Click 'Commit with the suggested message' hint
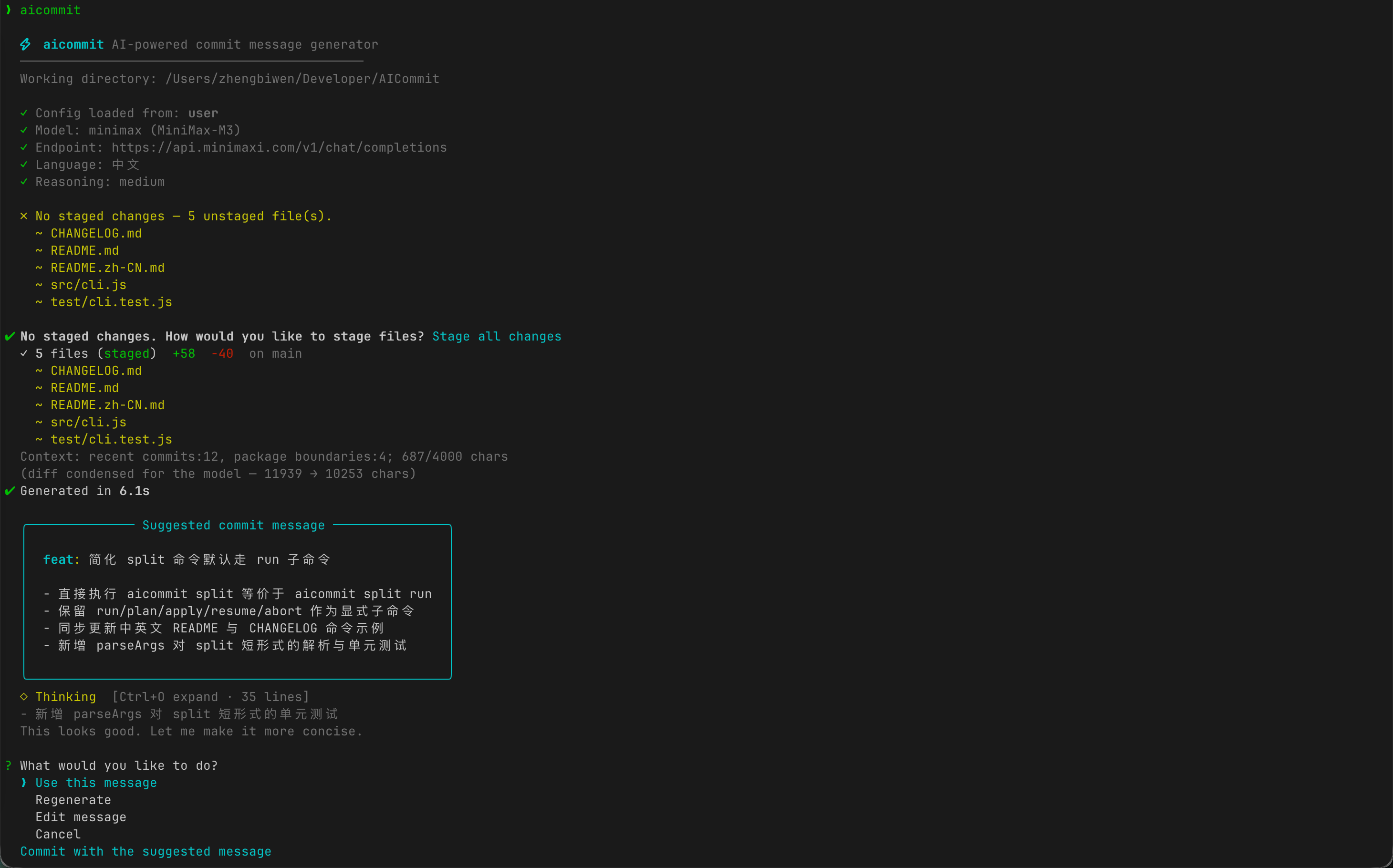The width and height of the screenshot is (1393, 868). (x=146, y=851)
